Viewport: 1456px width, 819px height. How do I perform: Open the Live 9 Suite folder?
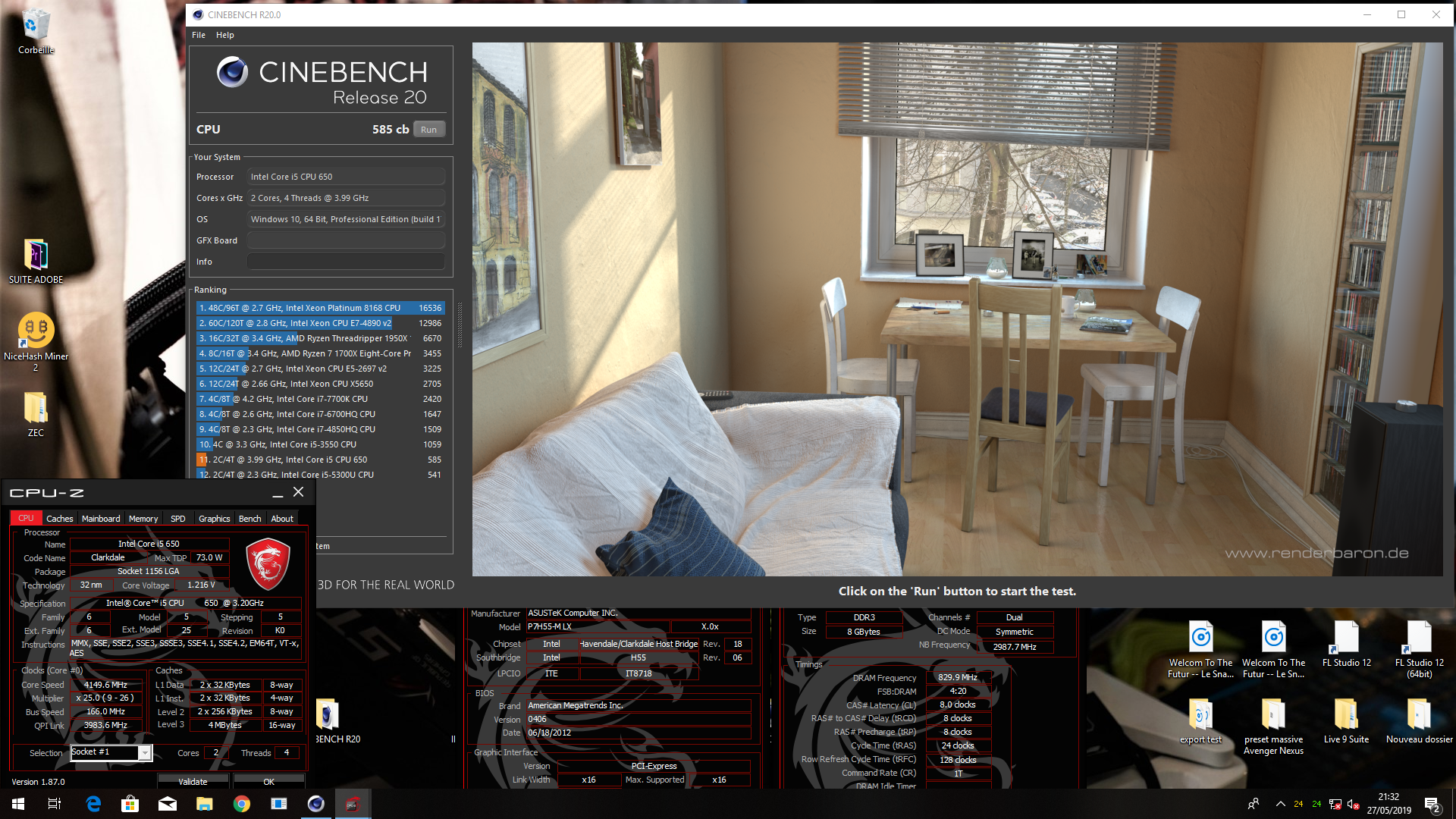click(1346, 721)
